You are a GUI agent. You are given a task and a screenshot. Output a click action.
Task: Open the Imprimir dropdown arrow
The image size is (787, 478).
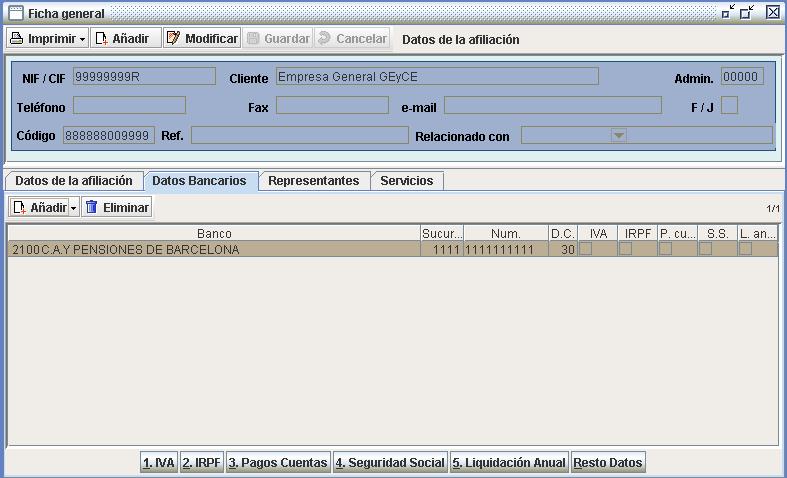[x=82, y=39]
